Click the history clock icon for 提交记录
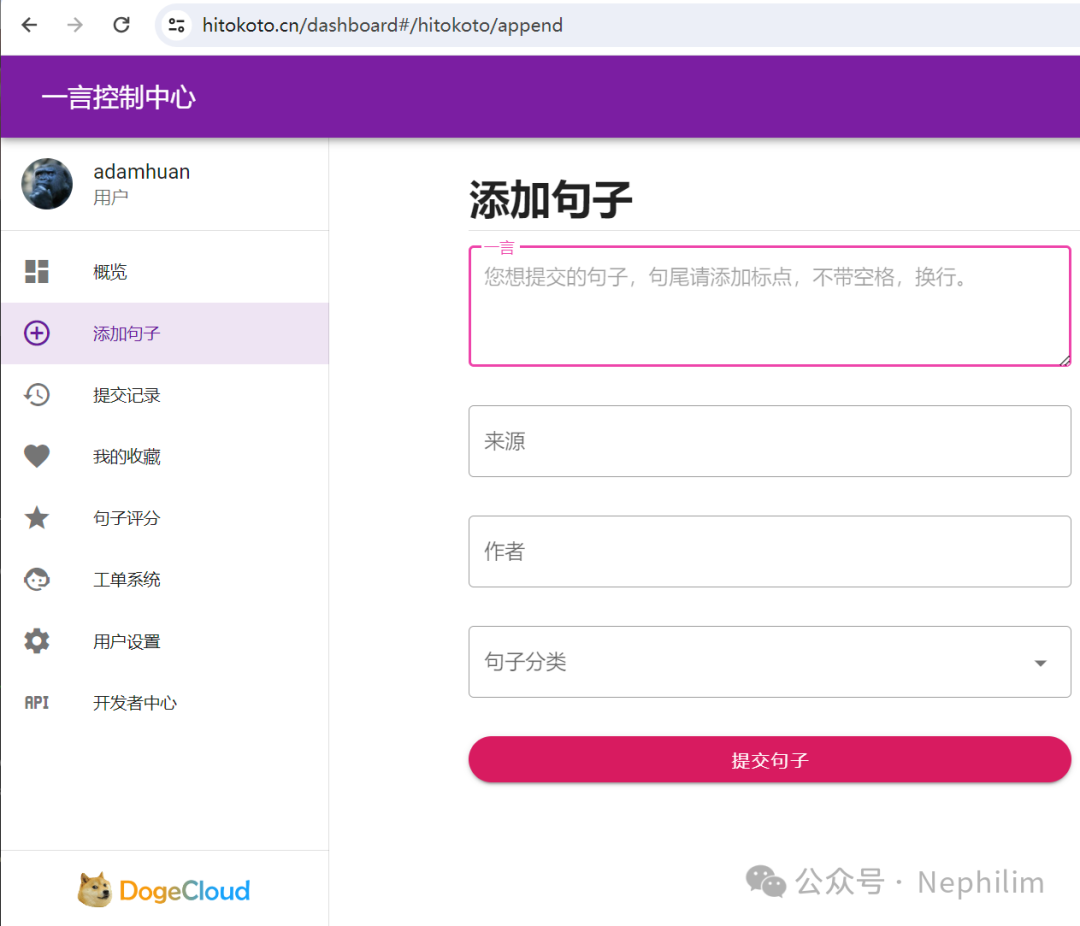Screen dimensions: 1080x926 (37, 395)
